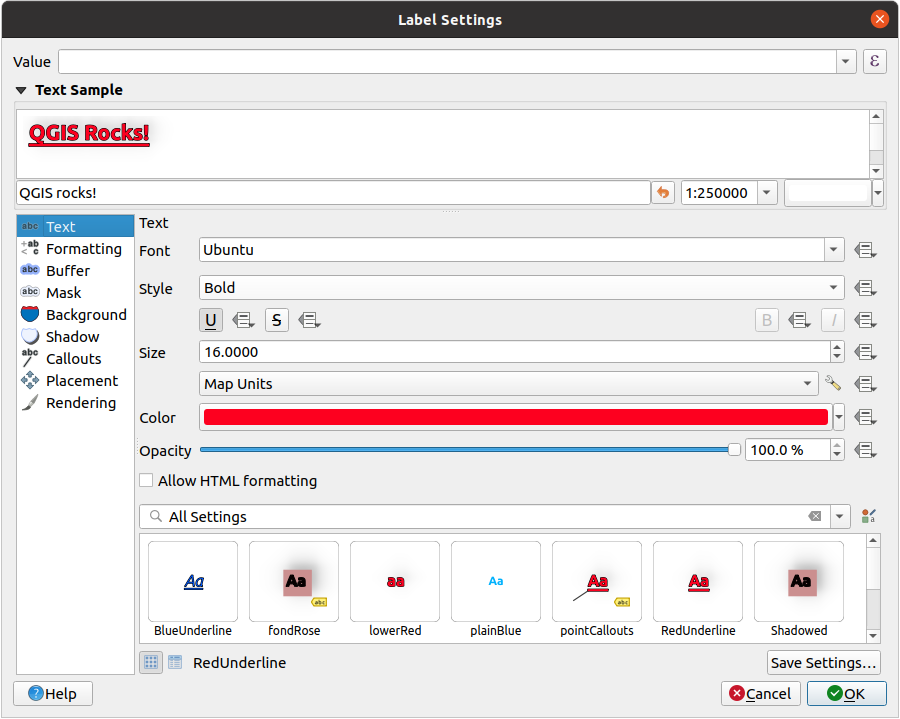Click the red text Color swatch
900x719 pixels.
[515, 417]
